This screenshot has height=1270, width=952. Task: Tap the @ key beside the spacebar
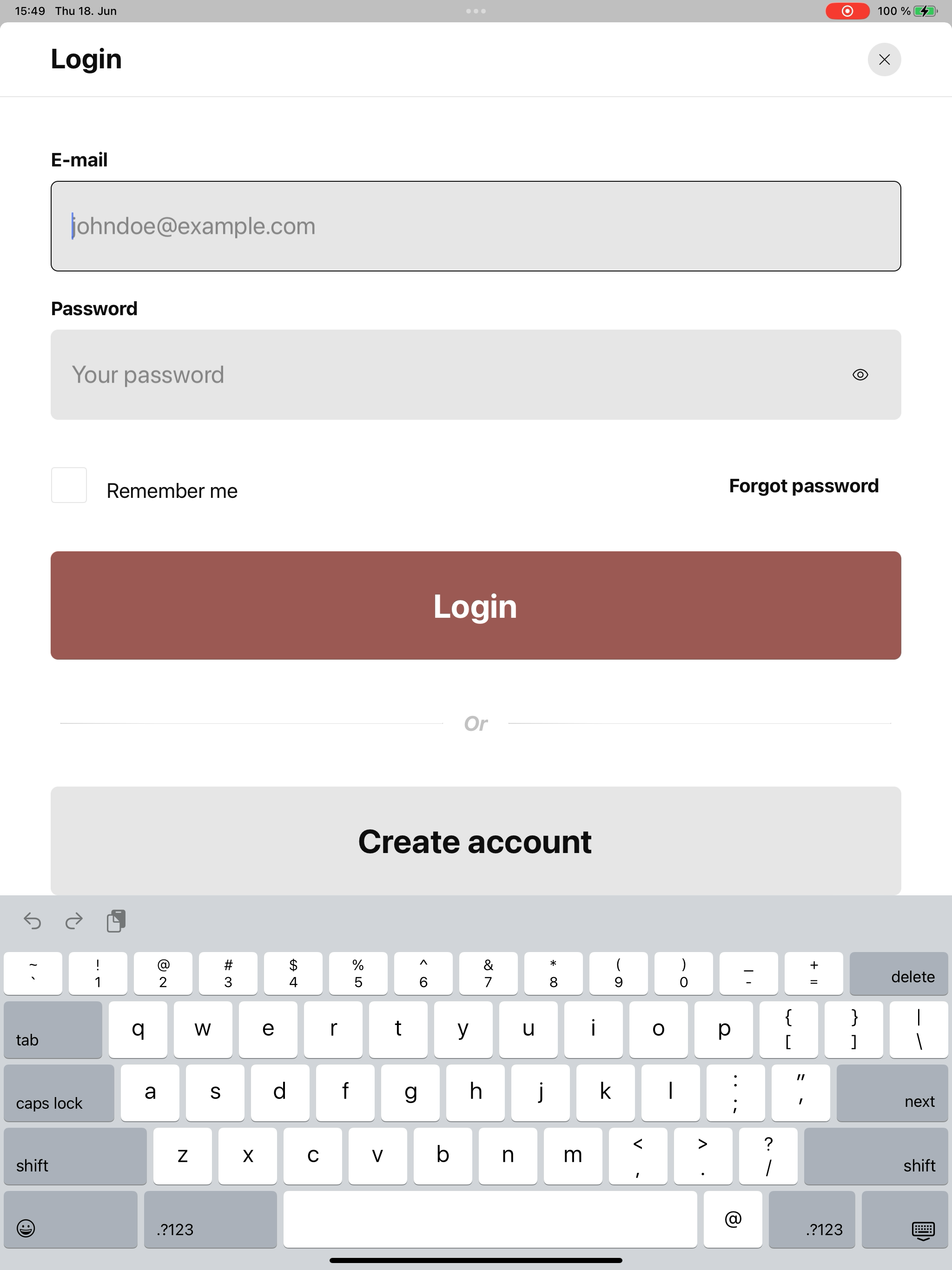pyautogui.click(x=733, y=1219)
